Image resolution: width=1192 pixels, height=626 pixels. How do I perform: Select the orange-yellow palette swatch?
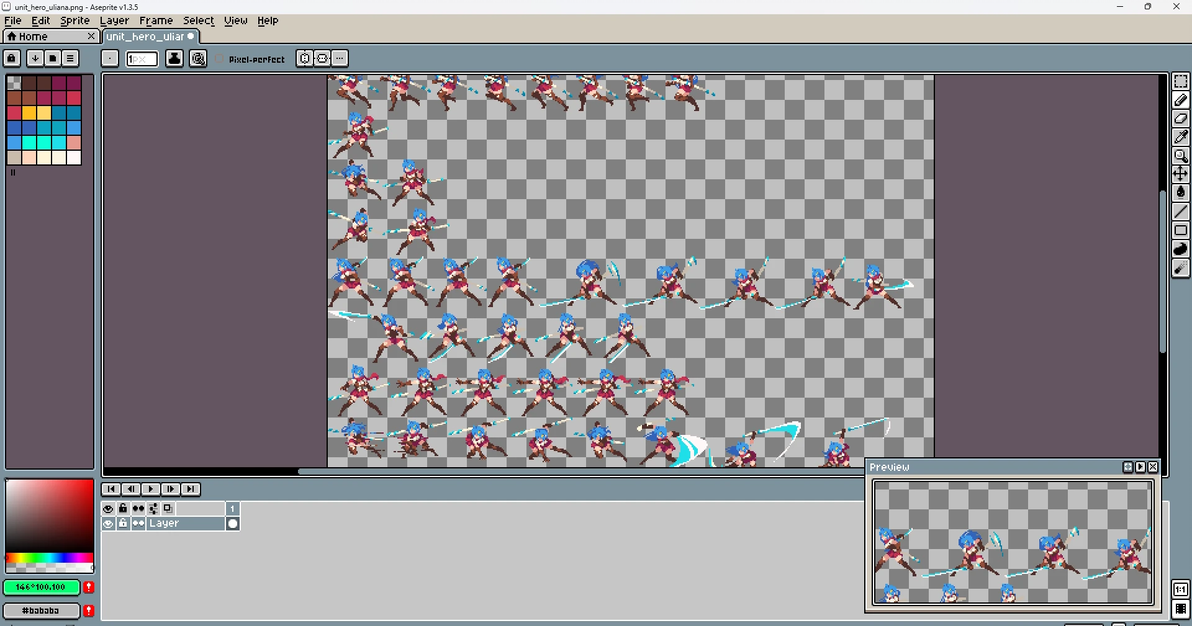(x=29, y=113)
